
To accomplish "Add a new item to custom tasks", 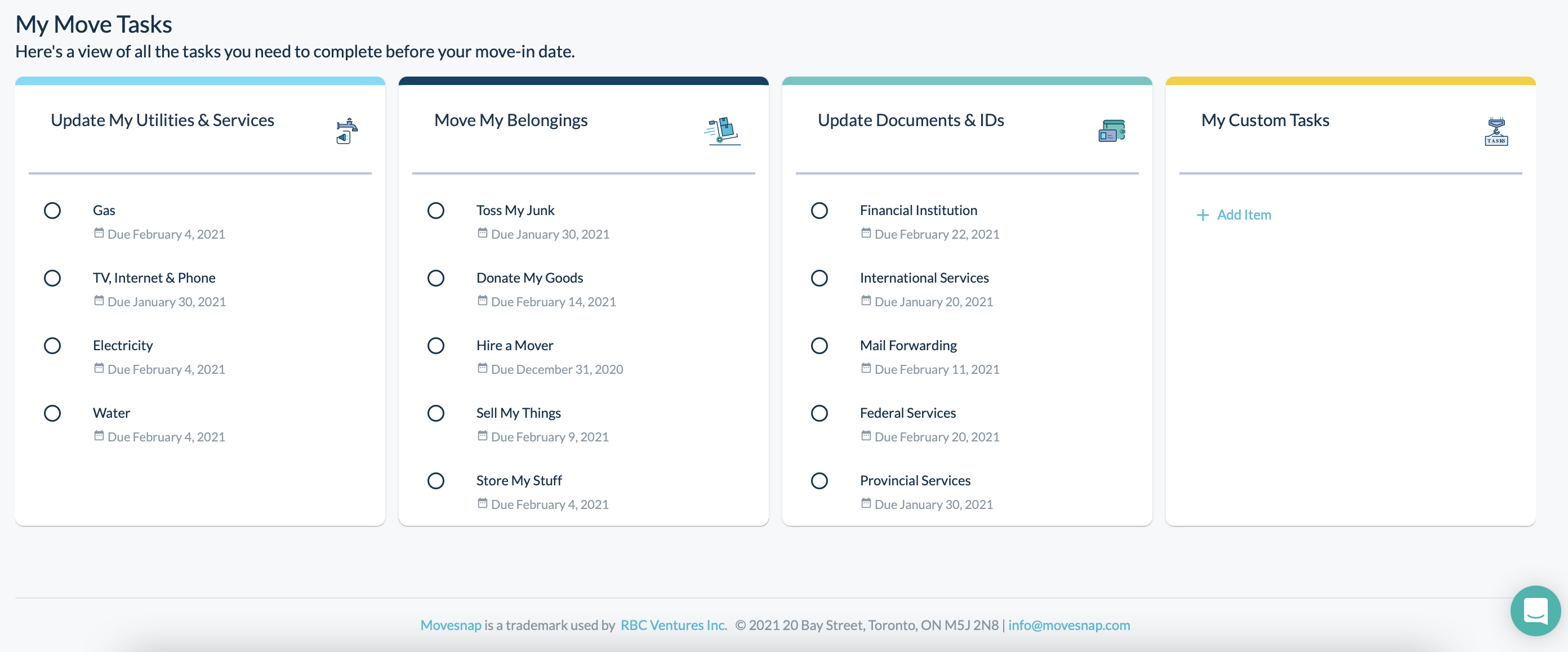I will 1234,215.
